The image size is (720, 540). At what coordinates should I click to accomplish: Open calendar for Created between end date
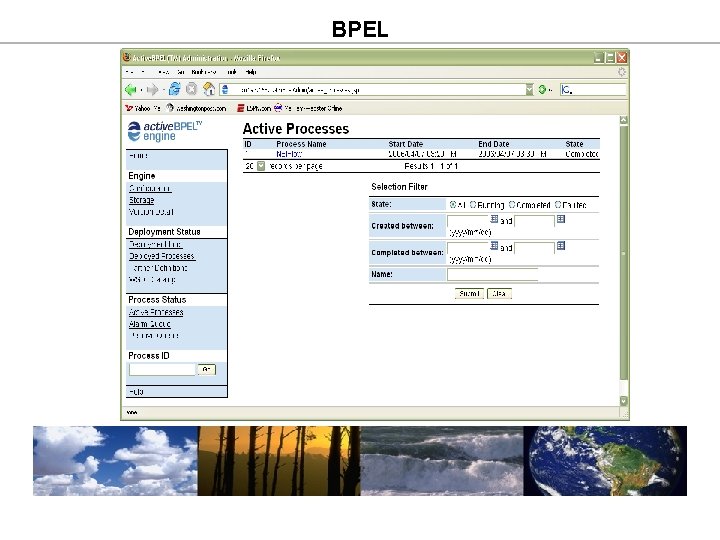(x=561, y=219)
